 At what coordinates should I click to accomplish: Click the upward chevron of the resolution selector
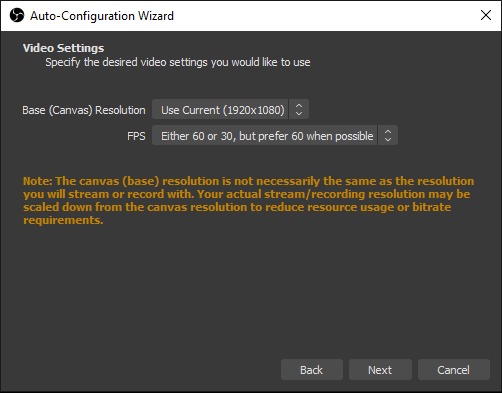(299, 105)
